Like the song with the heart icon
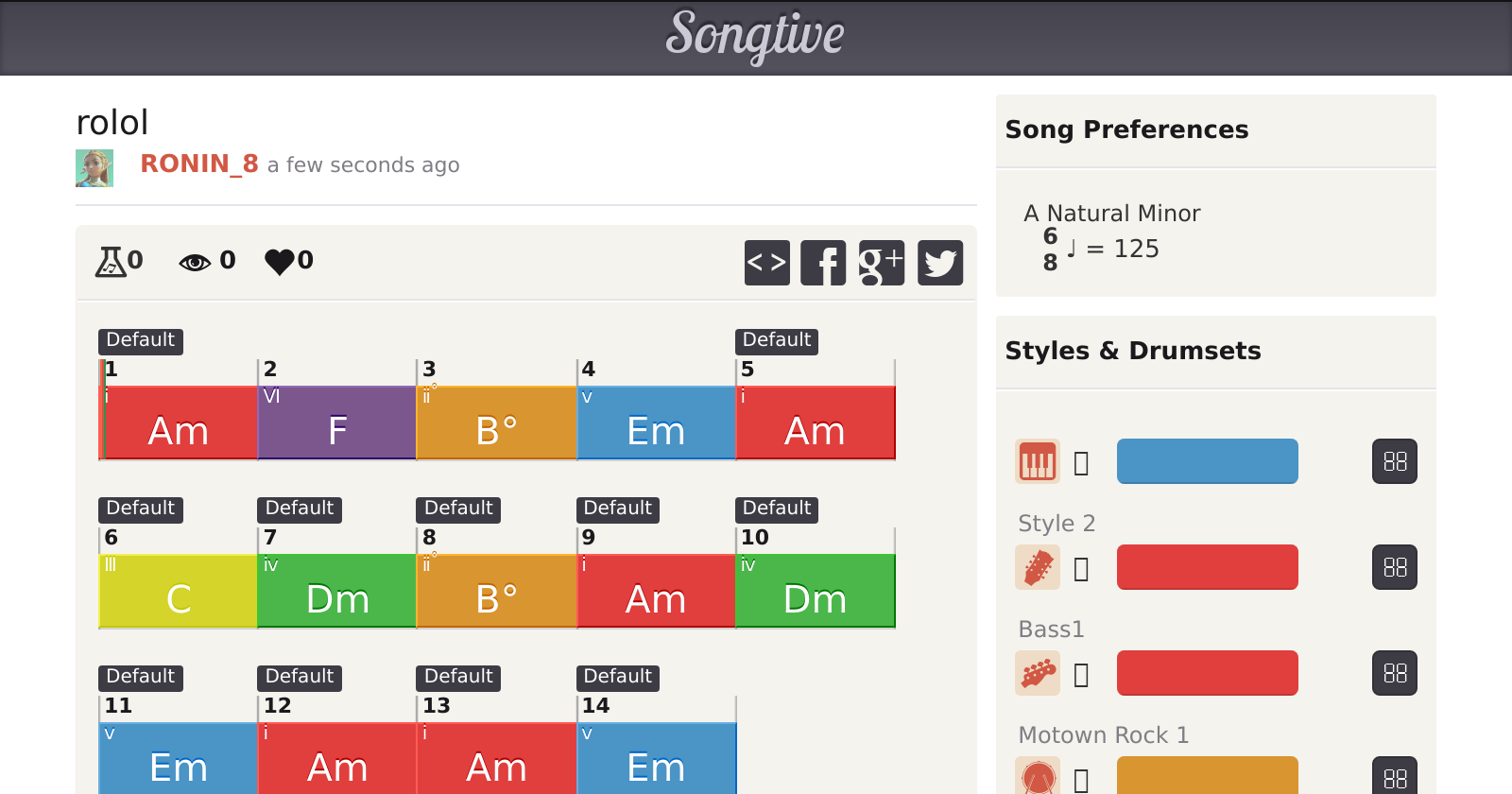 click(280, 262)
